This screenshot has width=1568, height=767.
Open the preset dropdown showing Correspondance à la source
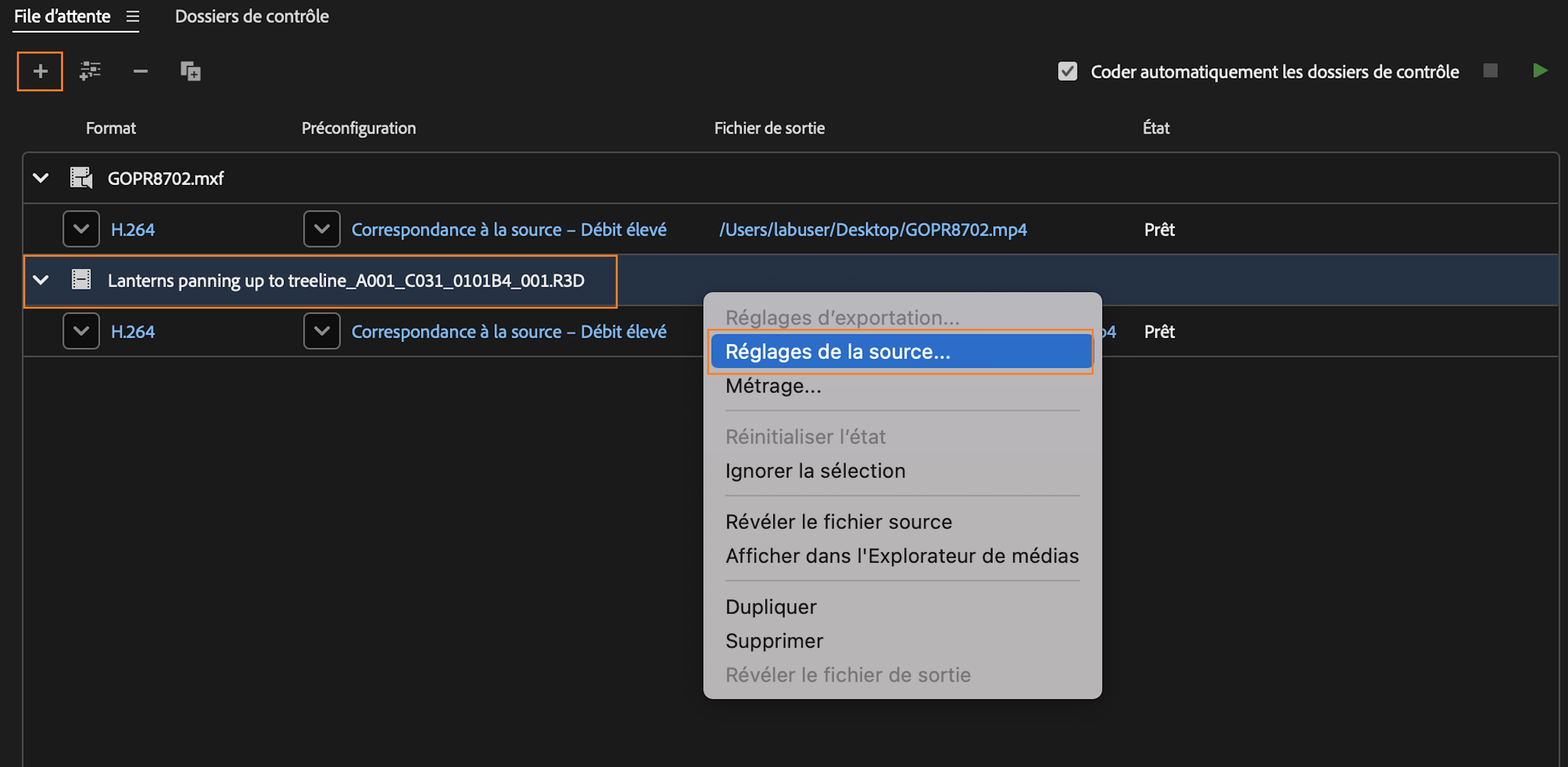coord(321,229)
